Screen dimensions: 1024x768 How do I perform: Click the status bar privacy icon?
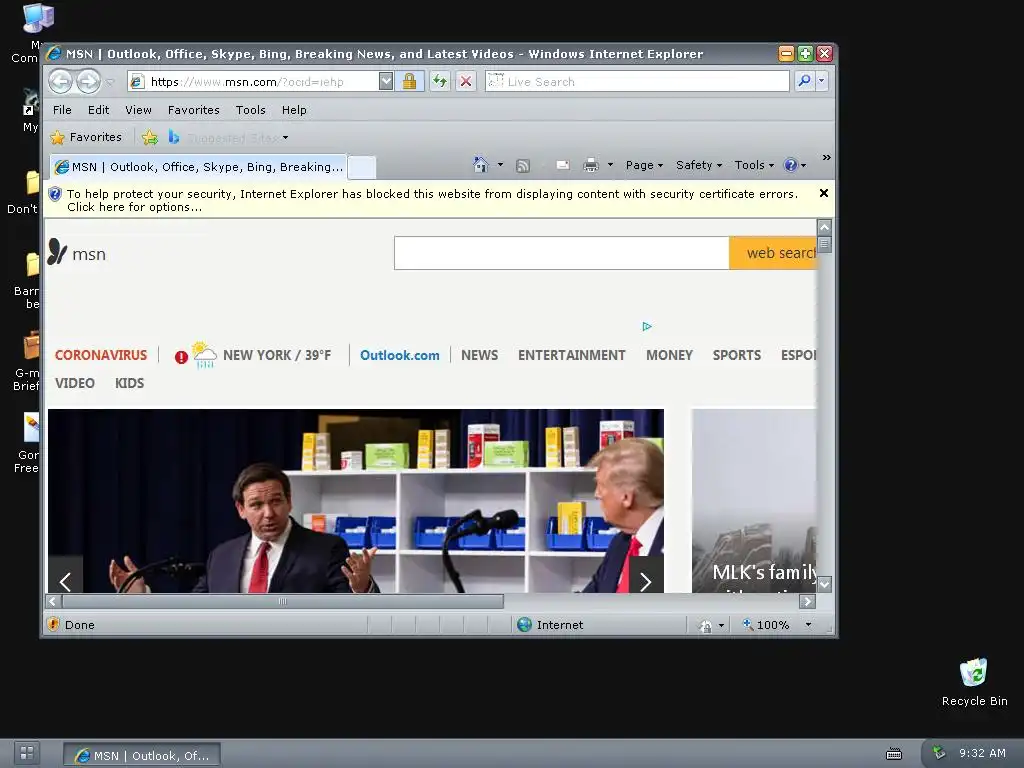click(706, 626)
